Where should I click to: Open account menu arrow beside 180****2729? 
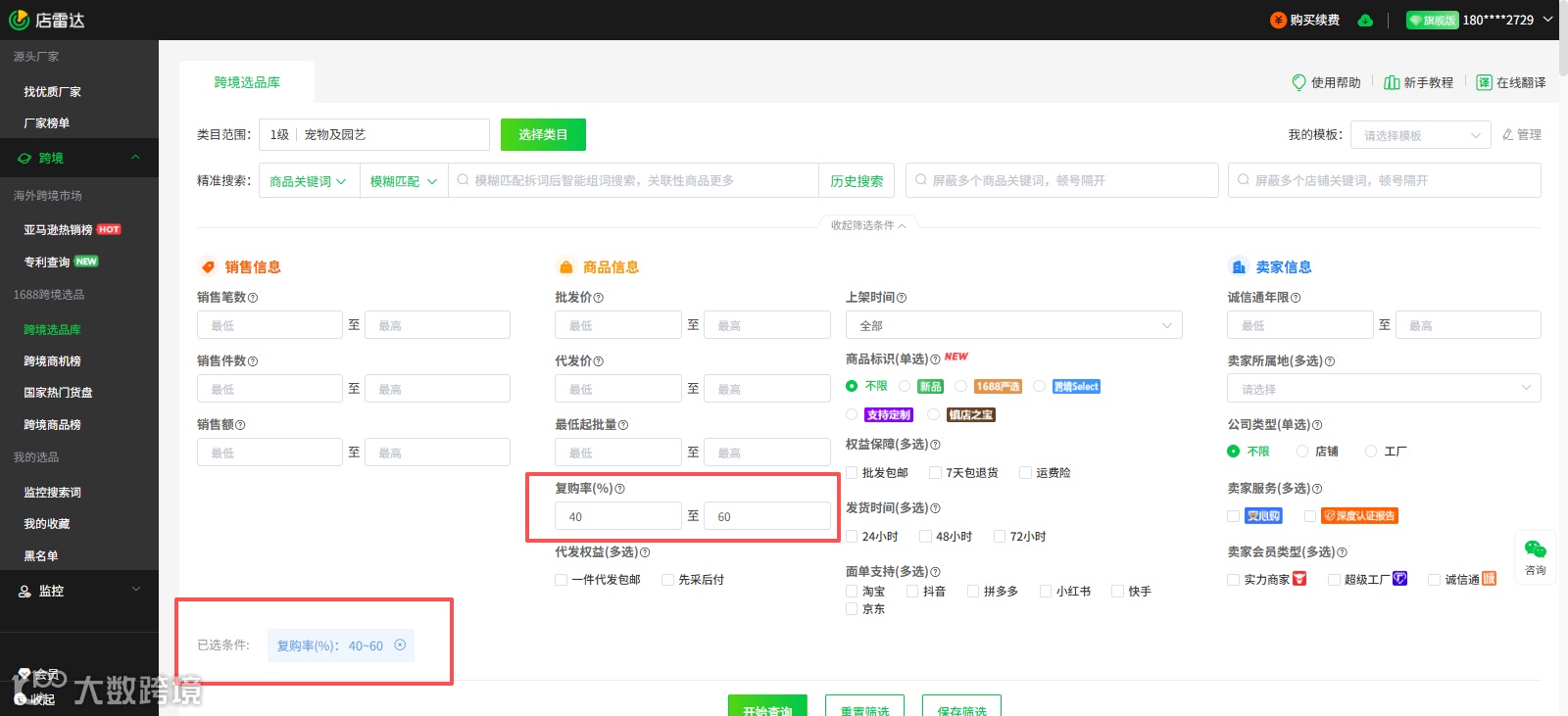pos(1547,20)
